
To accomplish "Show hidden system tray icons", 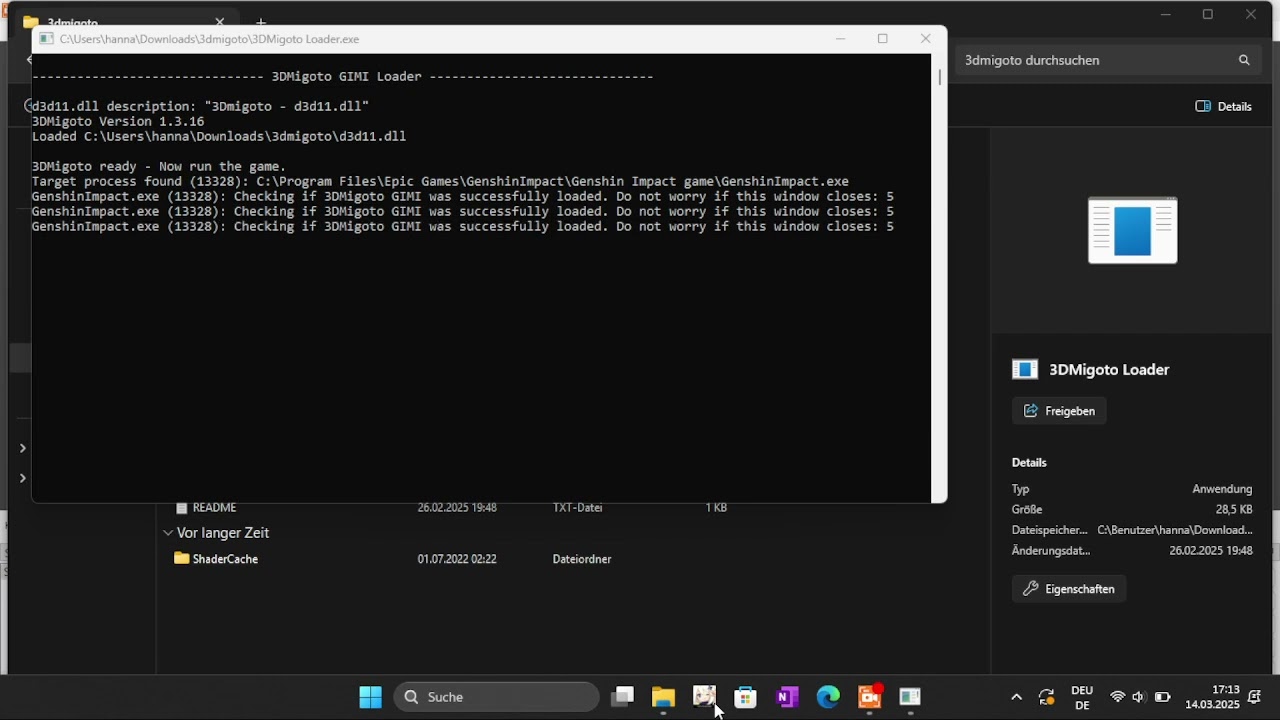I will click(x=1017, y=697).
